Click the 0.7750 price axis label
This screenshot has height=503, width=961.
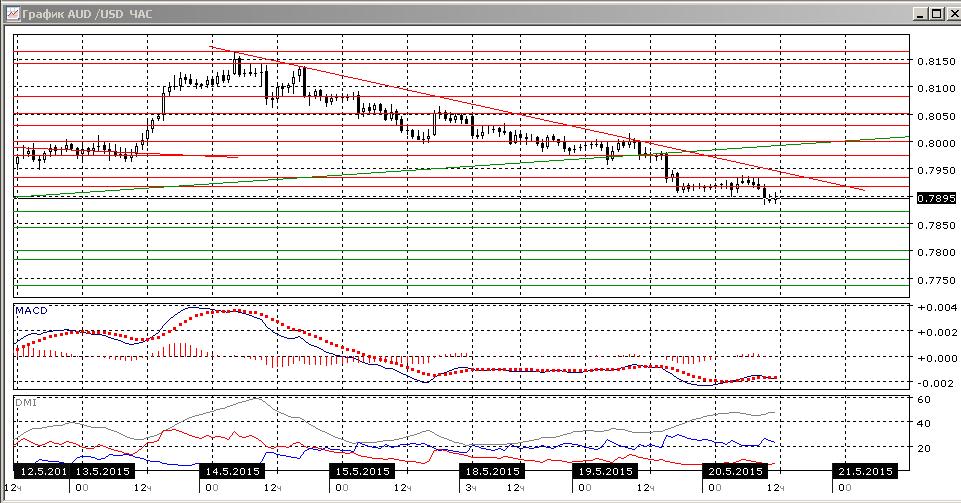(x=936, y=280)
